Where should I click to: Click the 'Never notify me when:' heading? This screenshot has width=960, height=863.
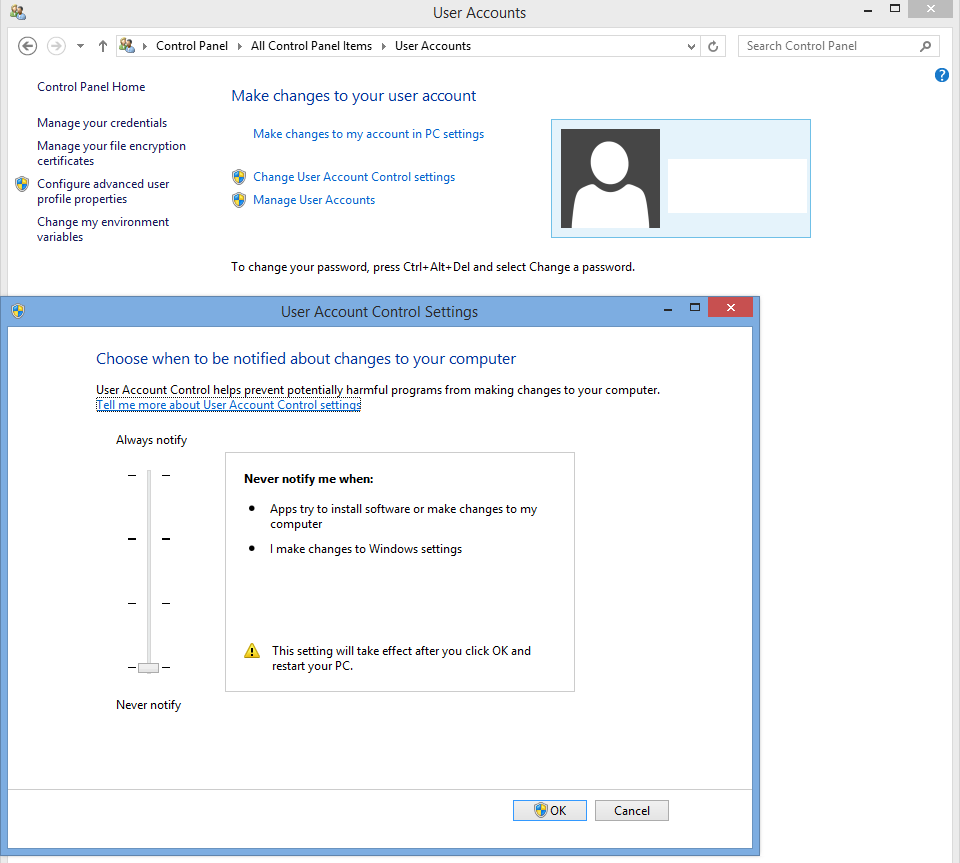point(309,479)
